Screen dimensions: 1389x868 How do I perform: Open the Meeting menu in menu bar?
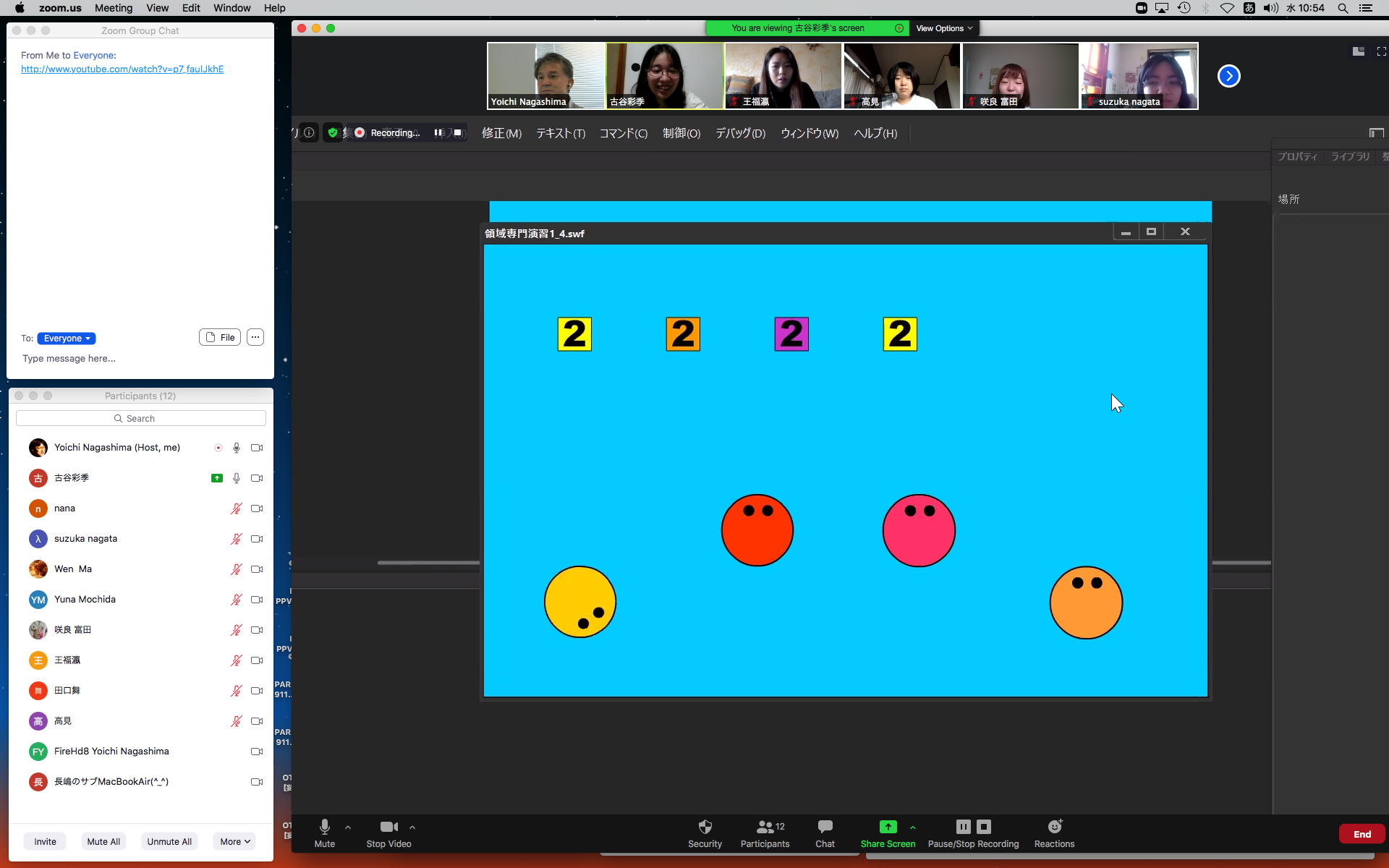[114, 8]
